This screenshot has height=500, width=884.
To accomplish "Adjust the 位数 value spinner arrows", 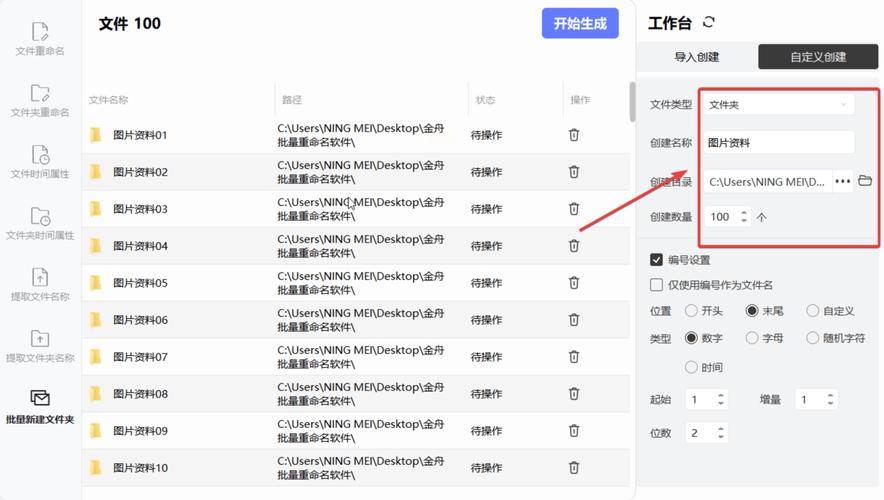I will (721, 432).
